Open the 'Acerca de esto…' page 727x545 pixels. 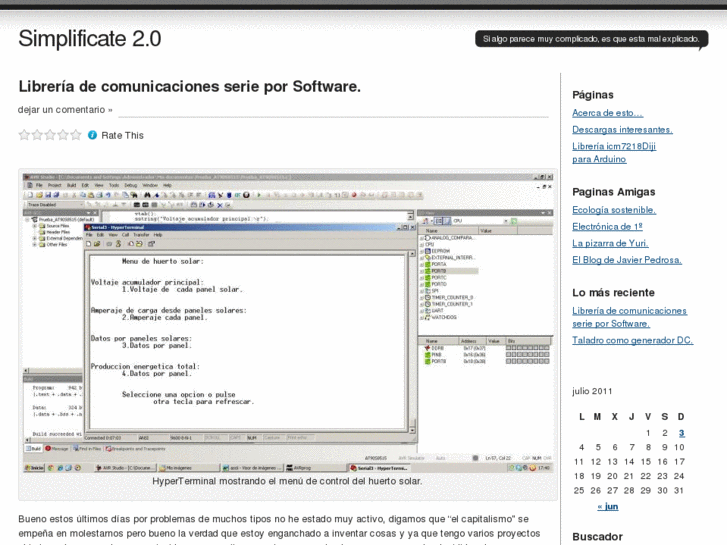tap(607, 113)
